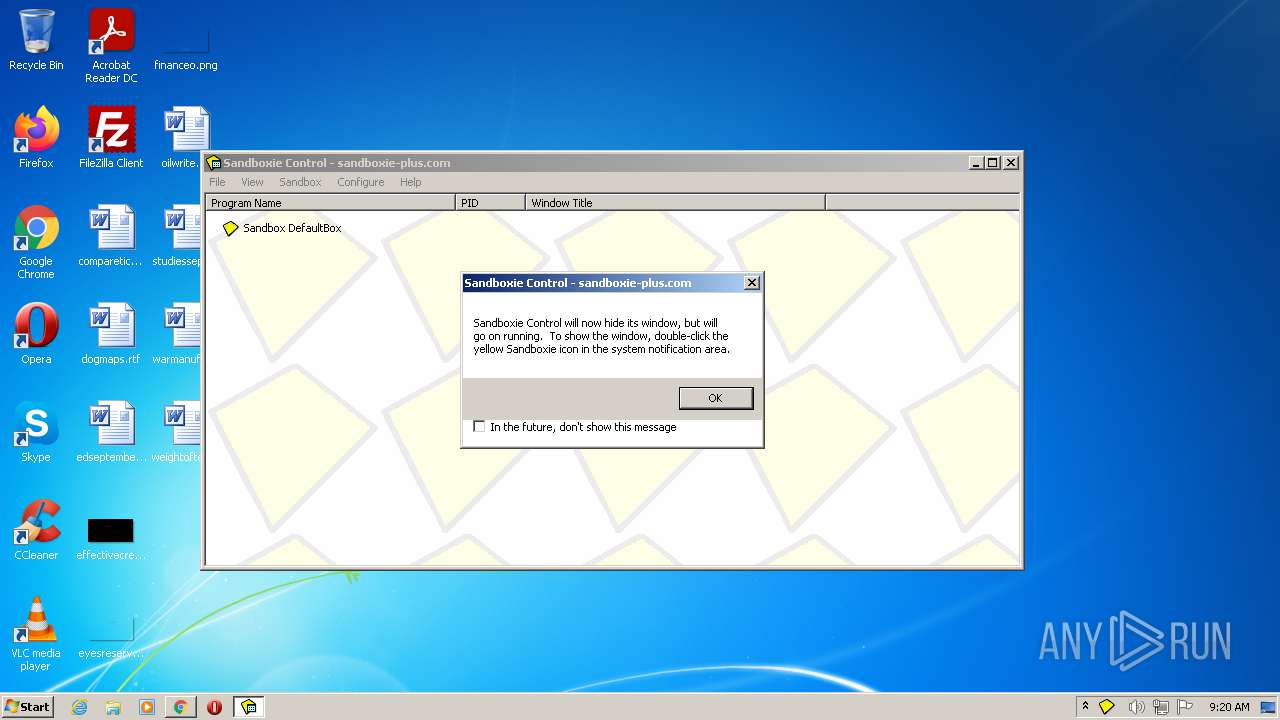Open Chrome from the taskbar
This screenshot has width=1280, height=720.
click(180, 707)
